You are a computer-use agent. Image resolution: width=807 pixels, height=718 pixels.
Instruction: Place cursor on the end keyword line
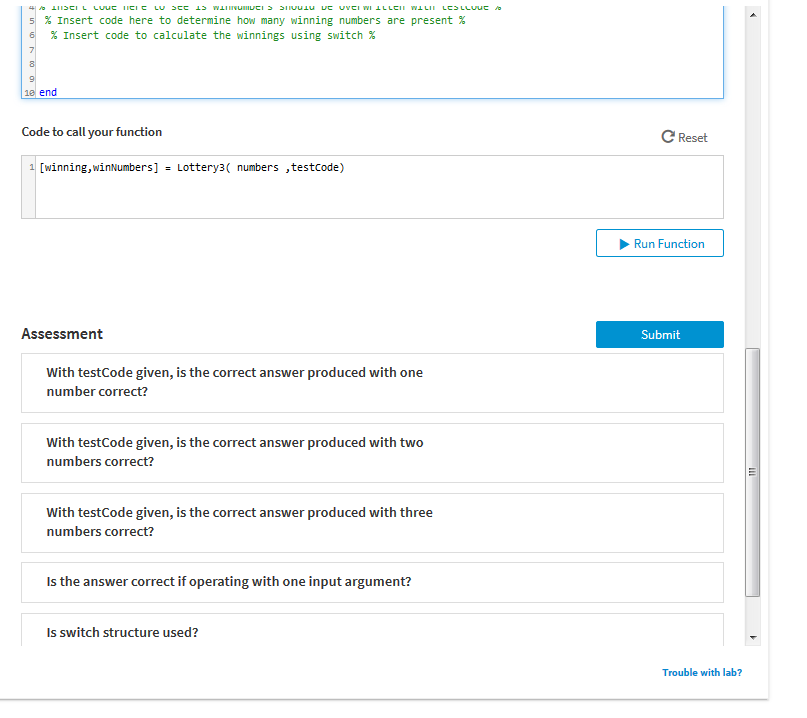click(x=47, y=92)
